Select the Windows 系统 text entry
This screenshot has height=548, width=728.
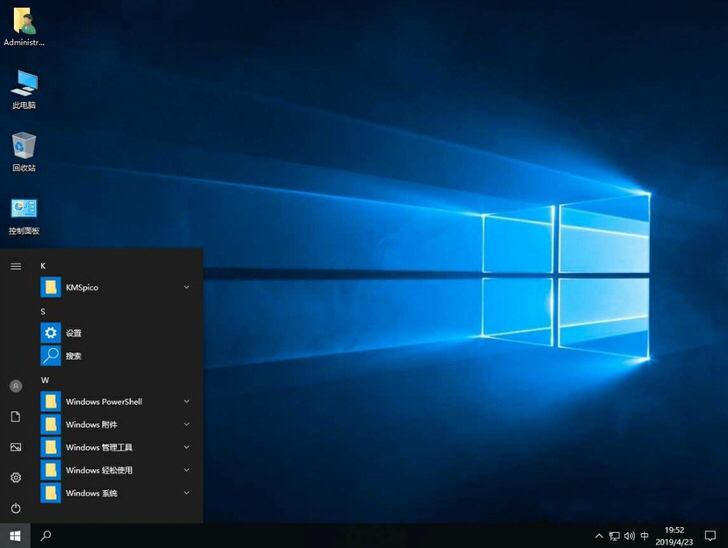[91, 493]
